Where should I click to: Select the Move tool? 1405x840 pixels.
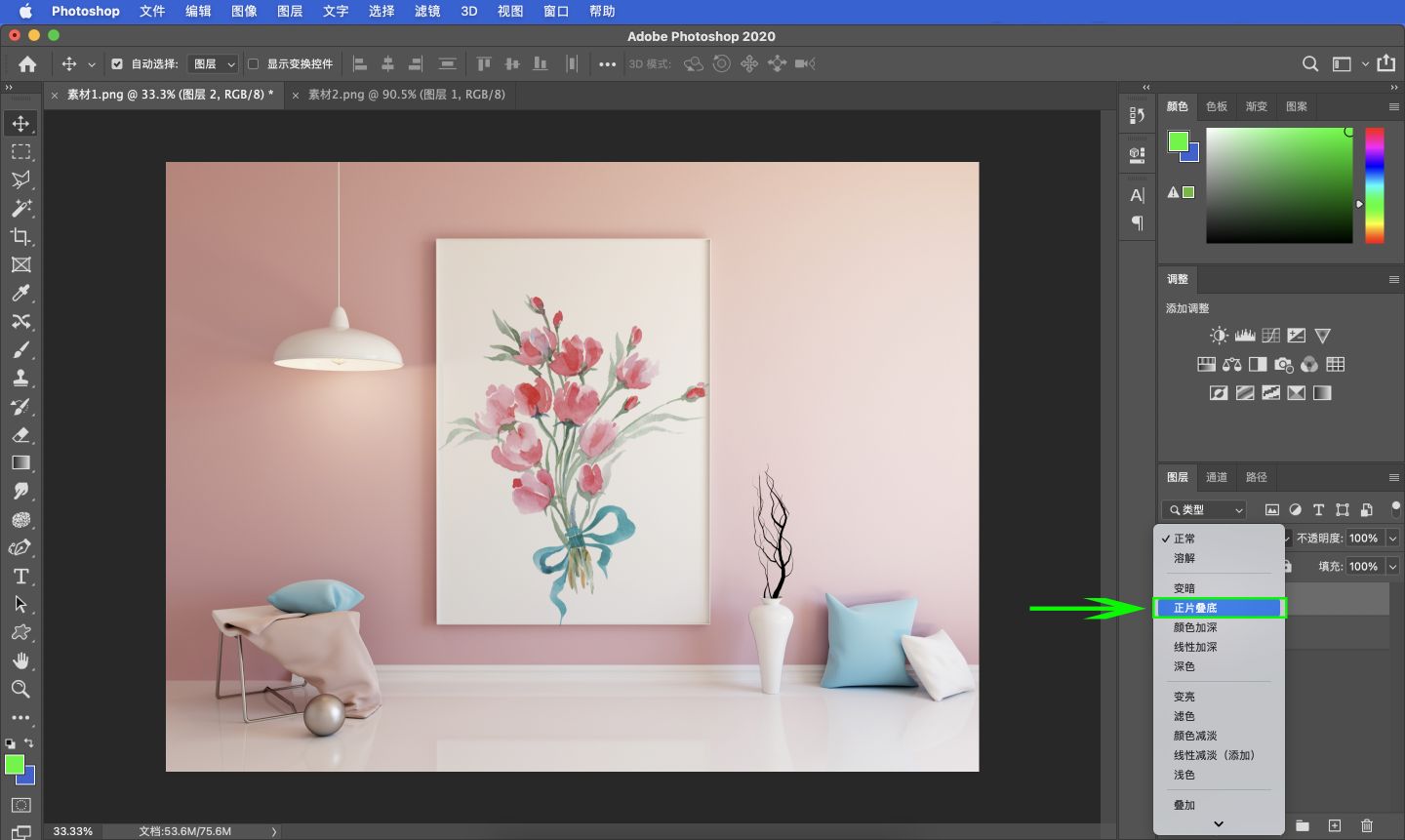tap(20, 123)
